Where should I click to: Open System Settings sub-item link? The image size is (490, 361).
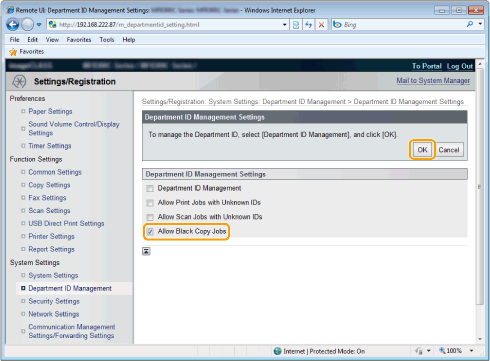pyautogui.click(x=53, y=275)
